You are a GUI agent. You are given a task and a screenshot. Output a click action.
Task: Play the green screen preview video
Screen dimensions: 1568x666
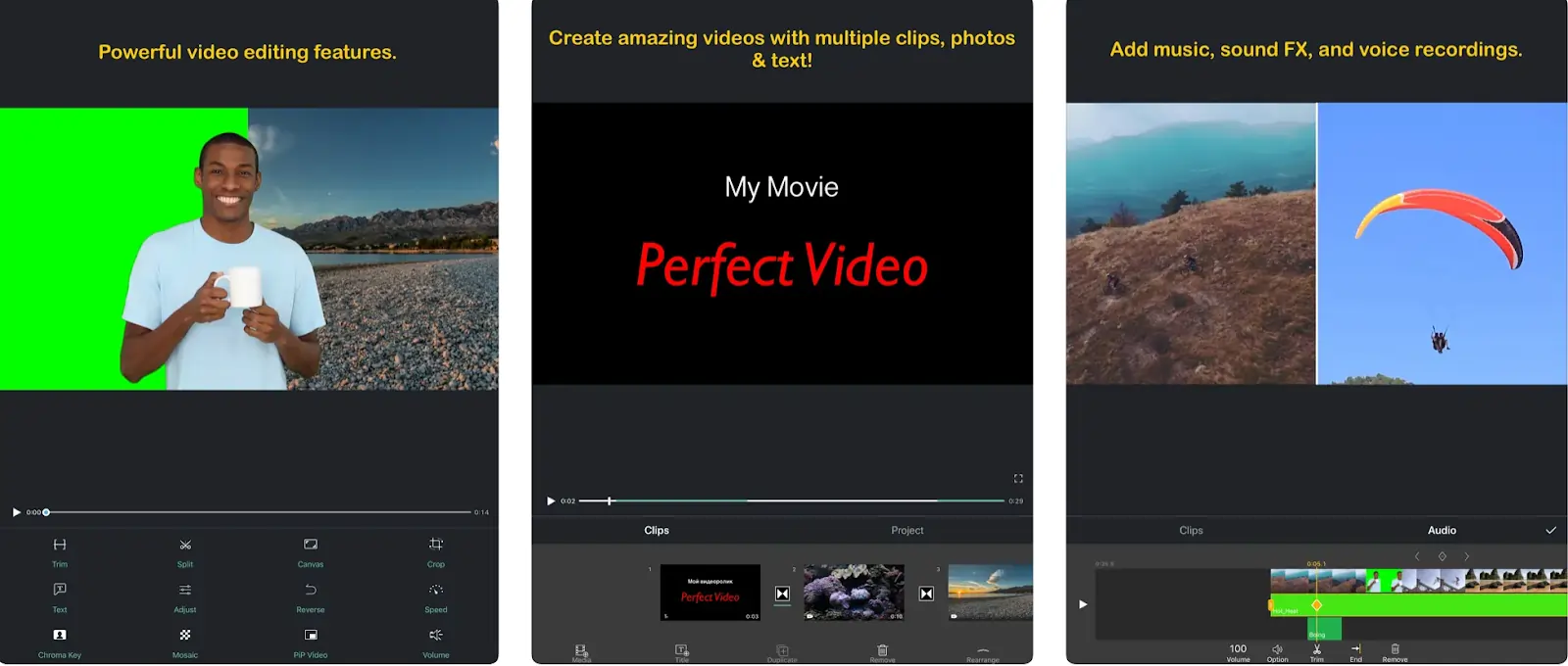point(17,512)
